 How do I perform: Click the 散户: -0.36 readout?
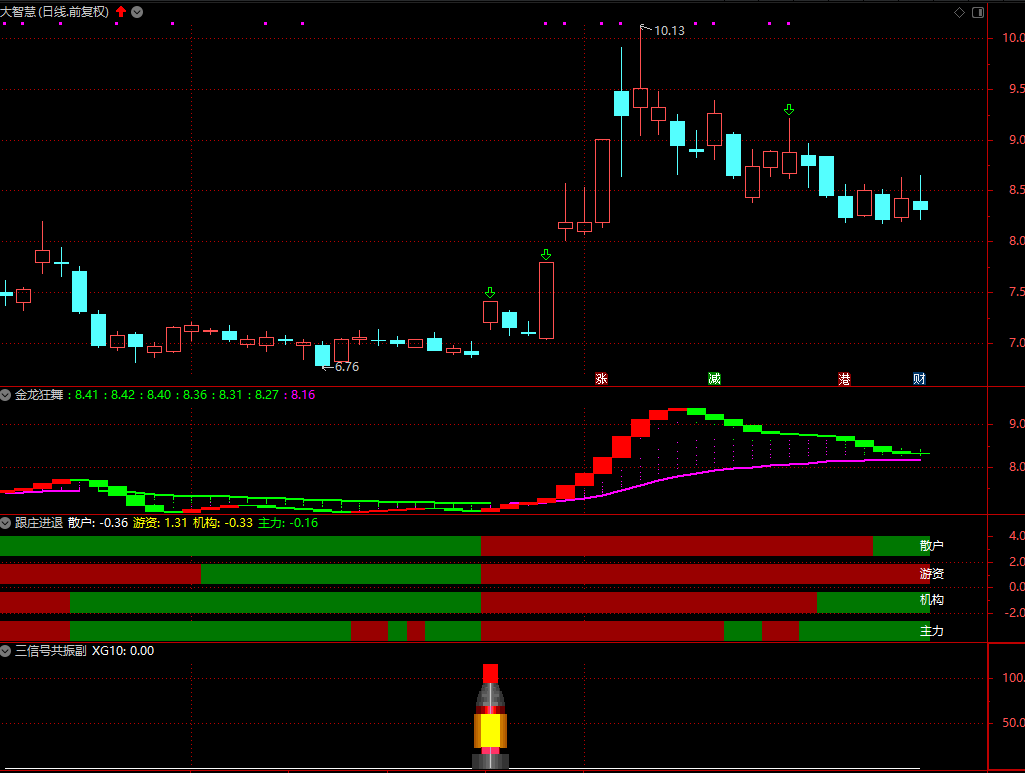pyautogui.click(x=98, y=523)
